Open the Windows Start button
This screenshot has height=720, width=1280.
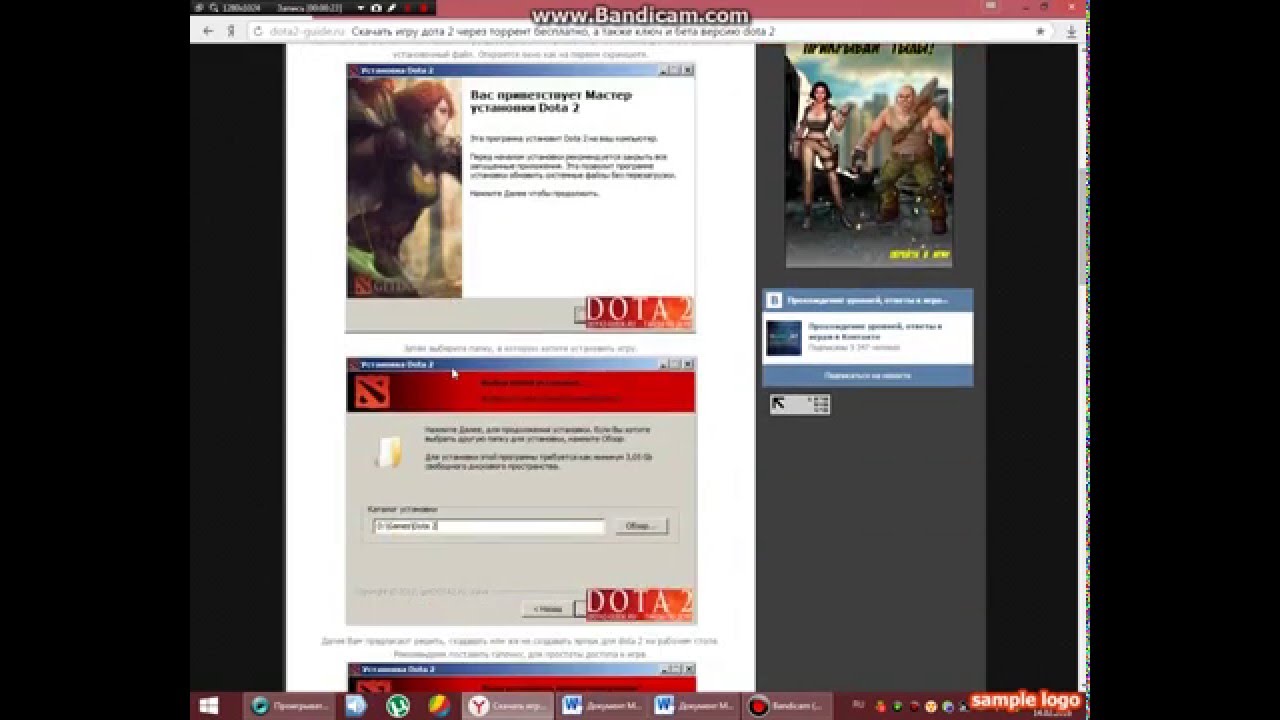[211, 705]
